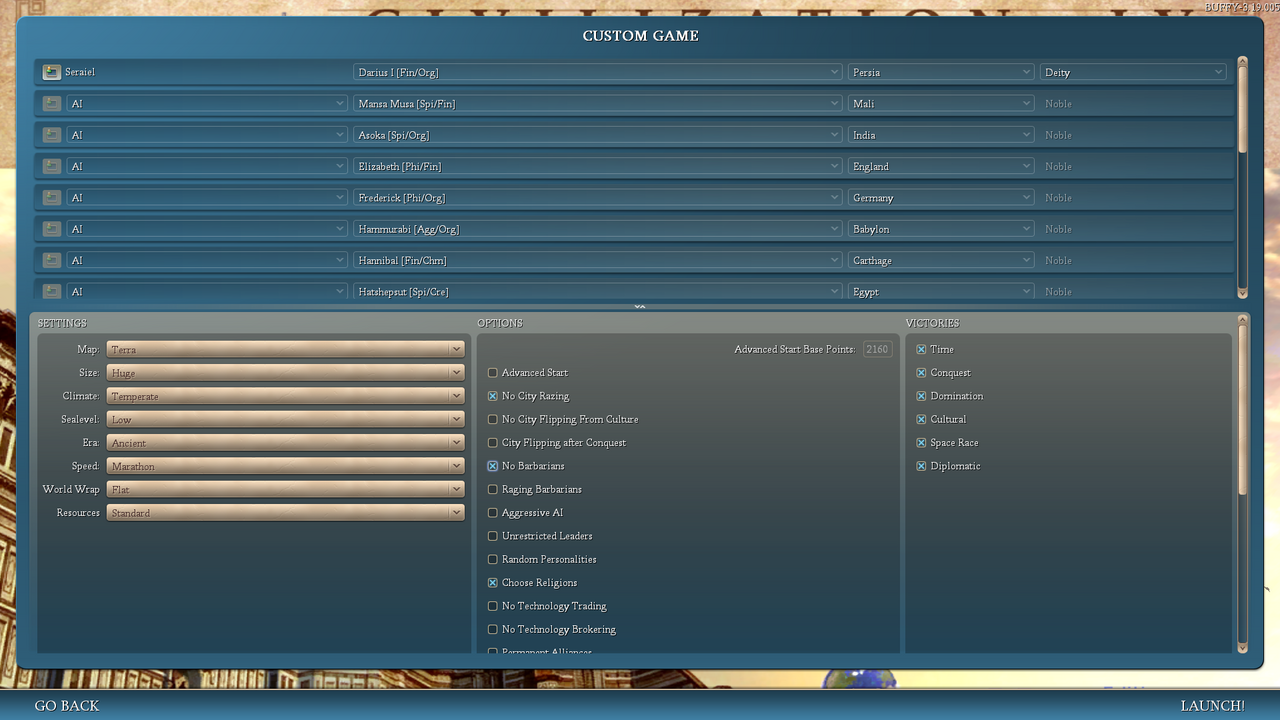
Task: Enable the Advanced Start option
Action: (x=492, y=373)
